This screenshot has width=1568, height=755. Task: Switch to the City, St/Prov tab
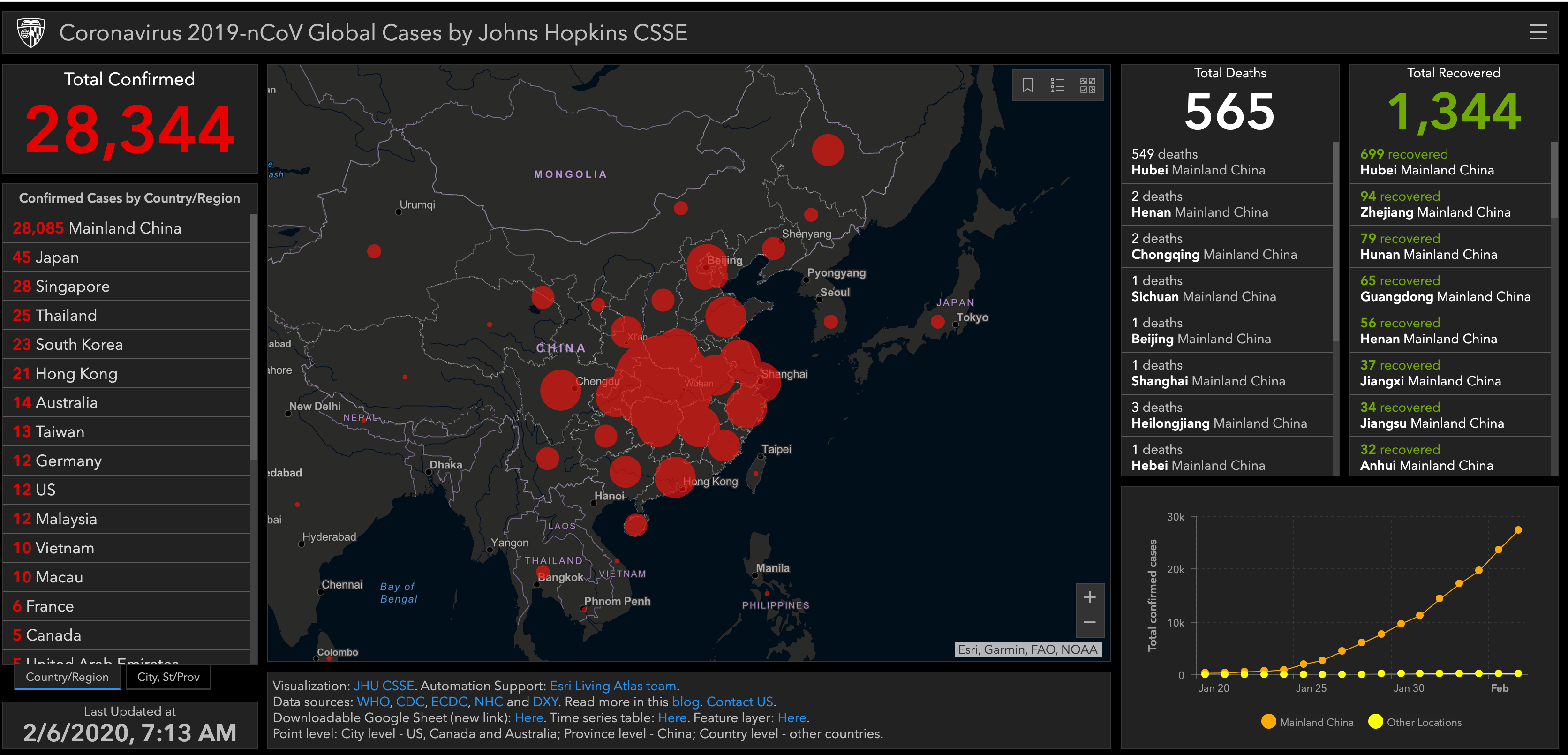[x=168, y=677]
